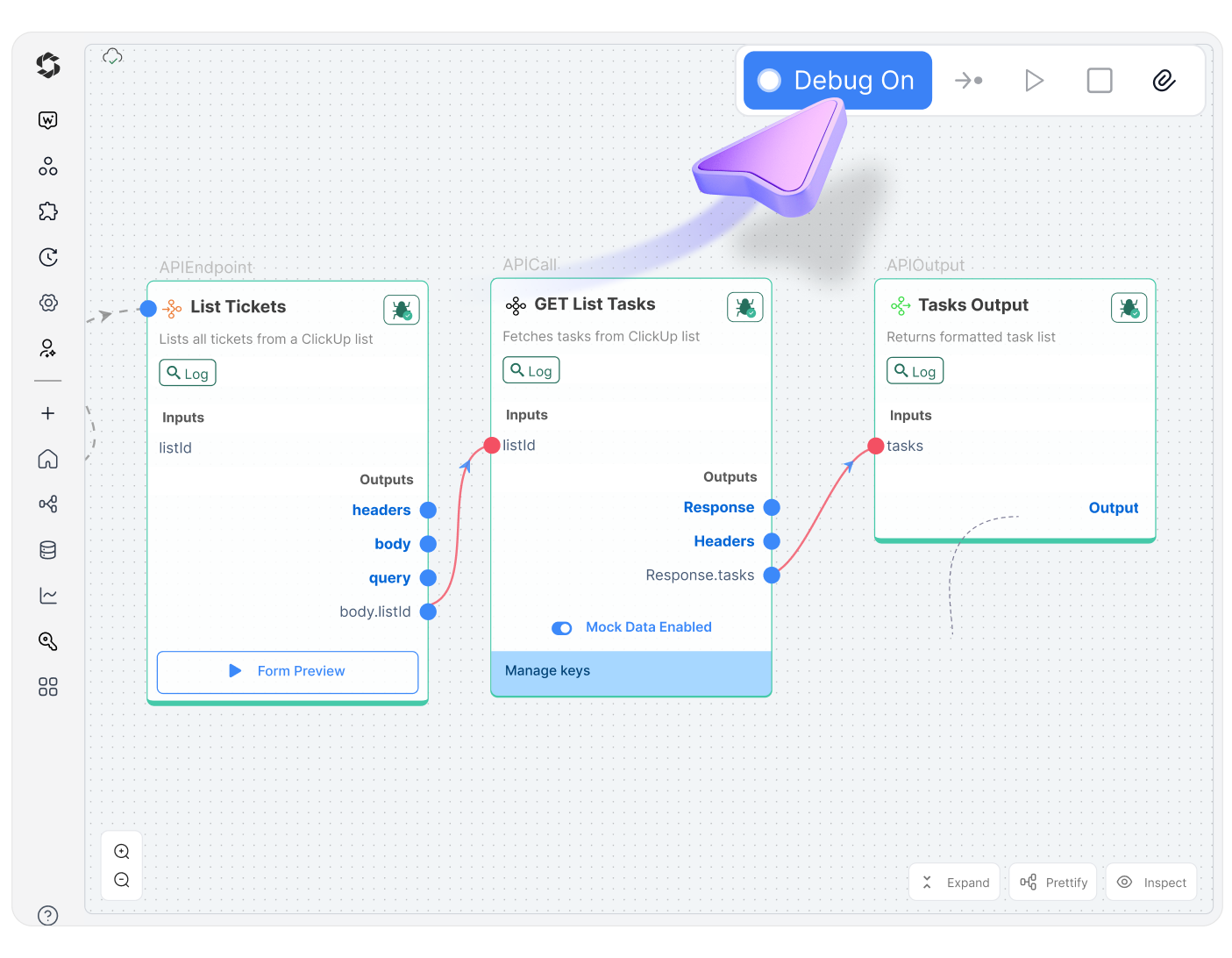Click the play run button in toolbar

[x=1034, y=81]
